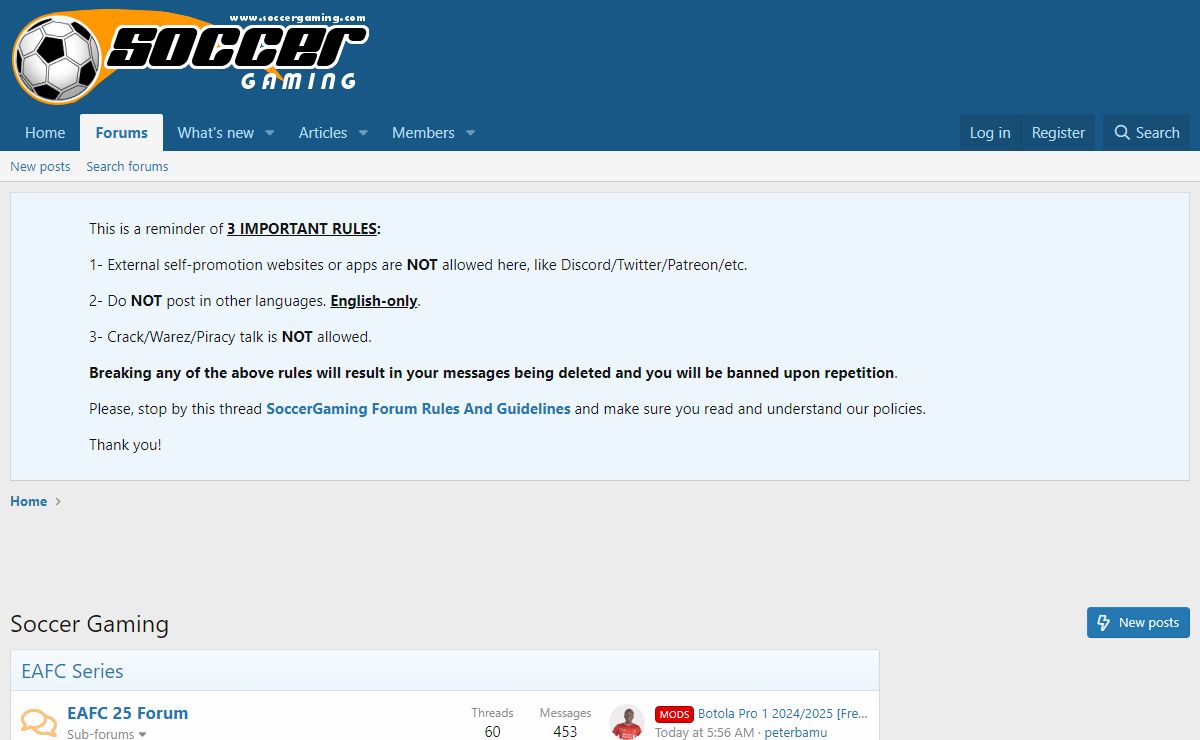Image resolution: width=1200 pixels, height=740 pixels.
Task: View peterbamu's profile
Action: point(795,732)
